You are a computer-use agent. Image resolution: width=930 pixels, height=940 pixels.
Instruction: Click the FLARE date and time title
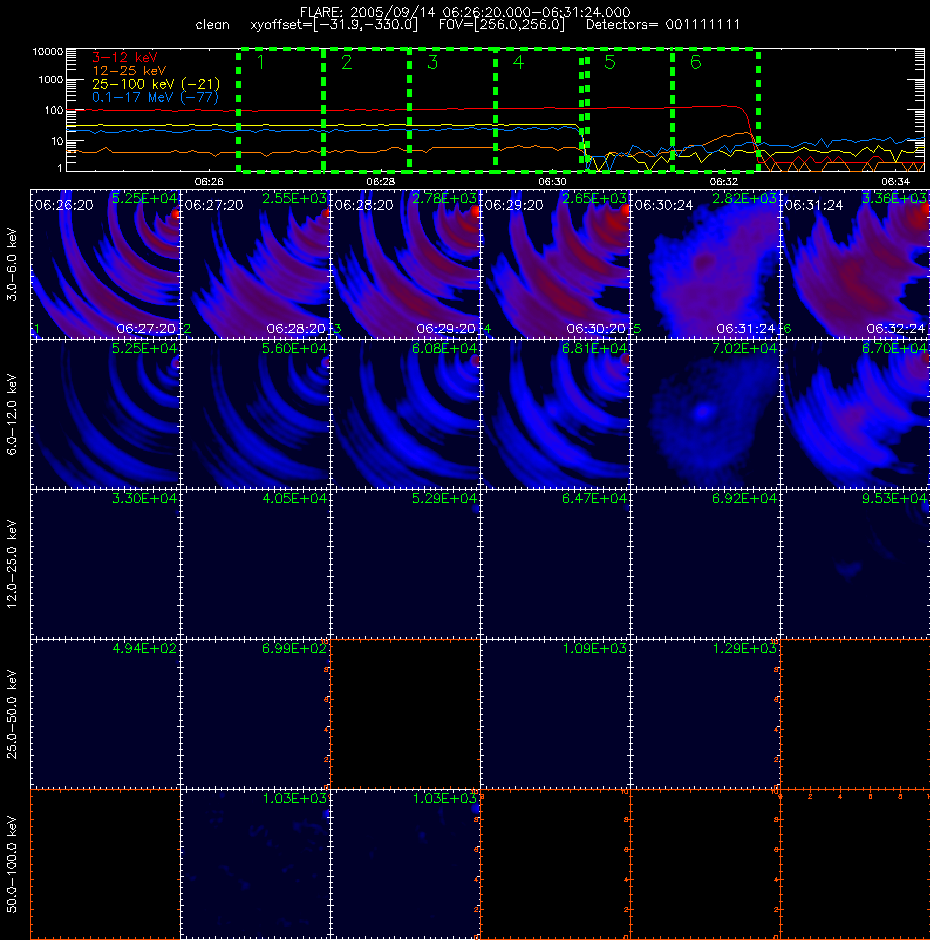click(x=465, y=12)
